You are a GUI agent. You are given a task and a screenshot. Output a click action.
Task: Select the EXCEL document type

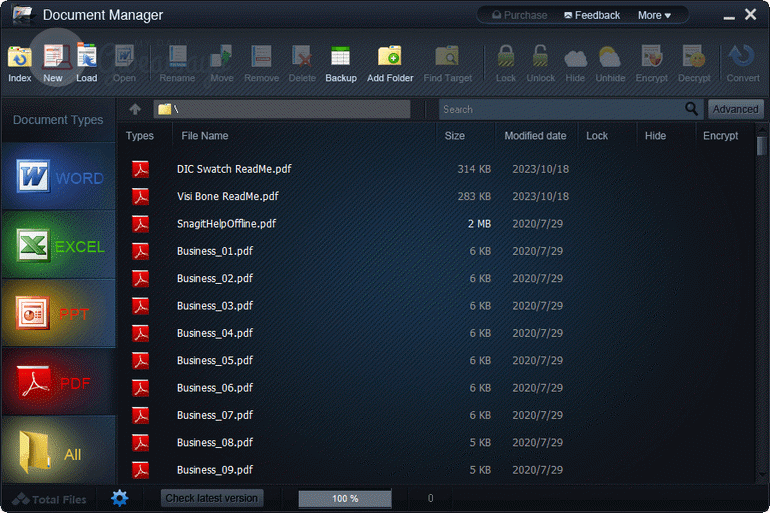pos(59,246)
